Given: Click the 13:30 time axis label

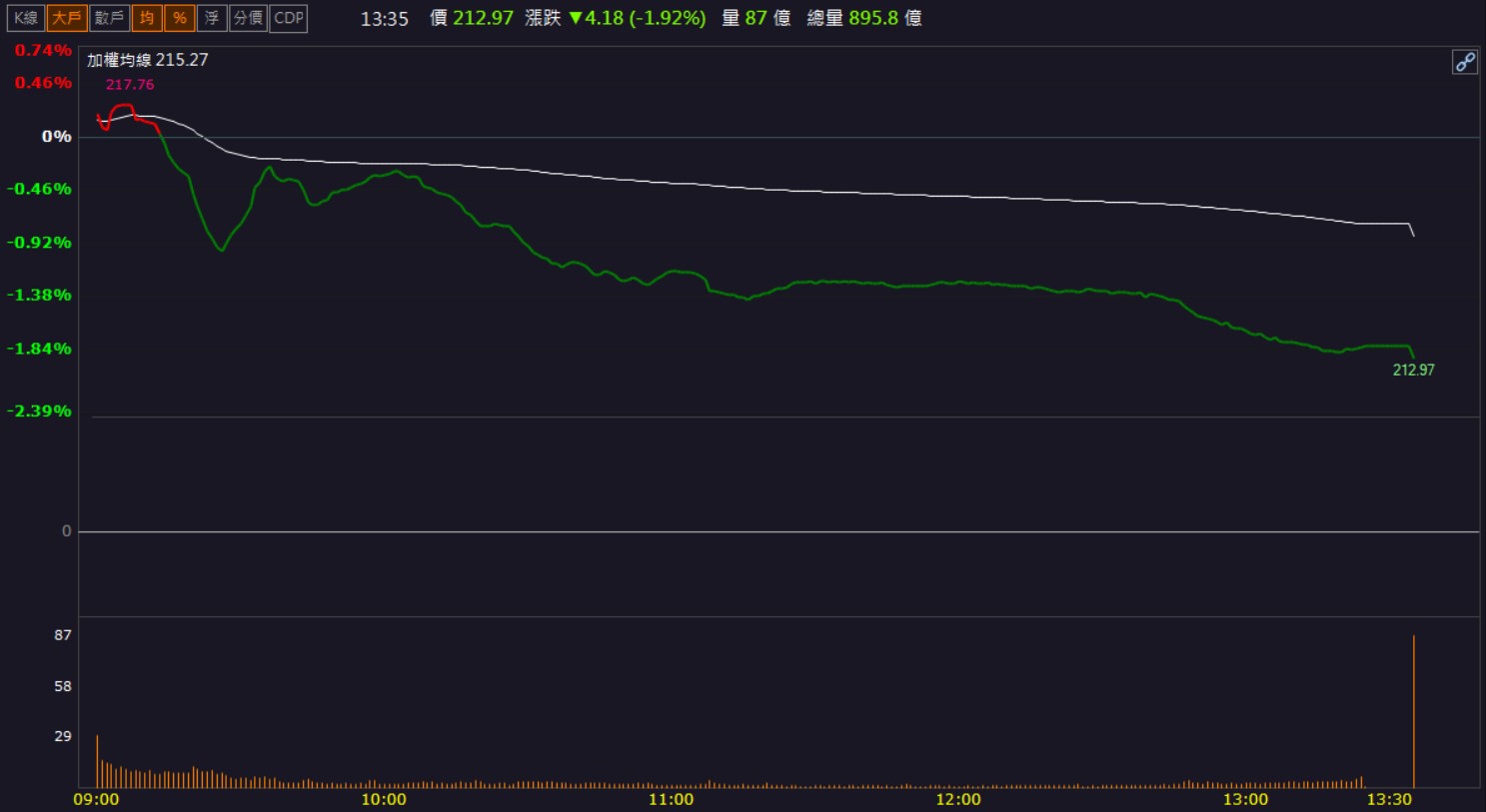Looking at the screenshot, I should [1390, 799].
